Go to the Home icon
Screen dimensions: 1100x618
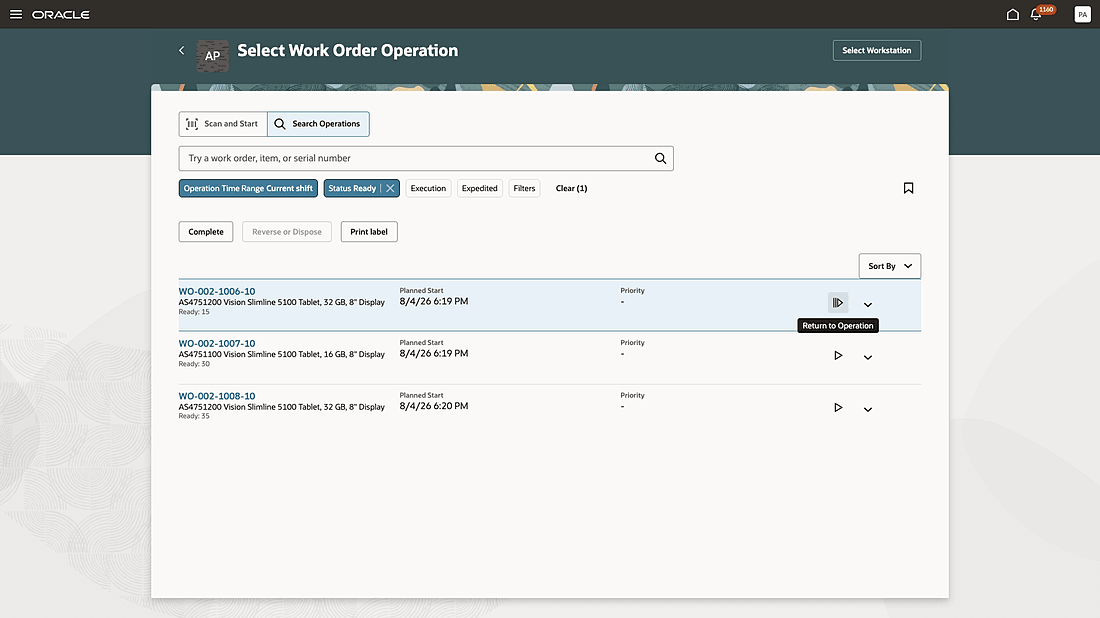1012,14
